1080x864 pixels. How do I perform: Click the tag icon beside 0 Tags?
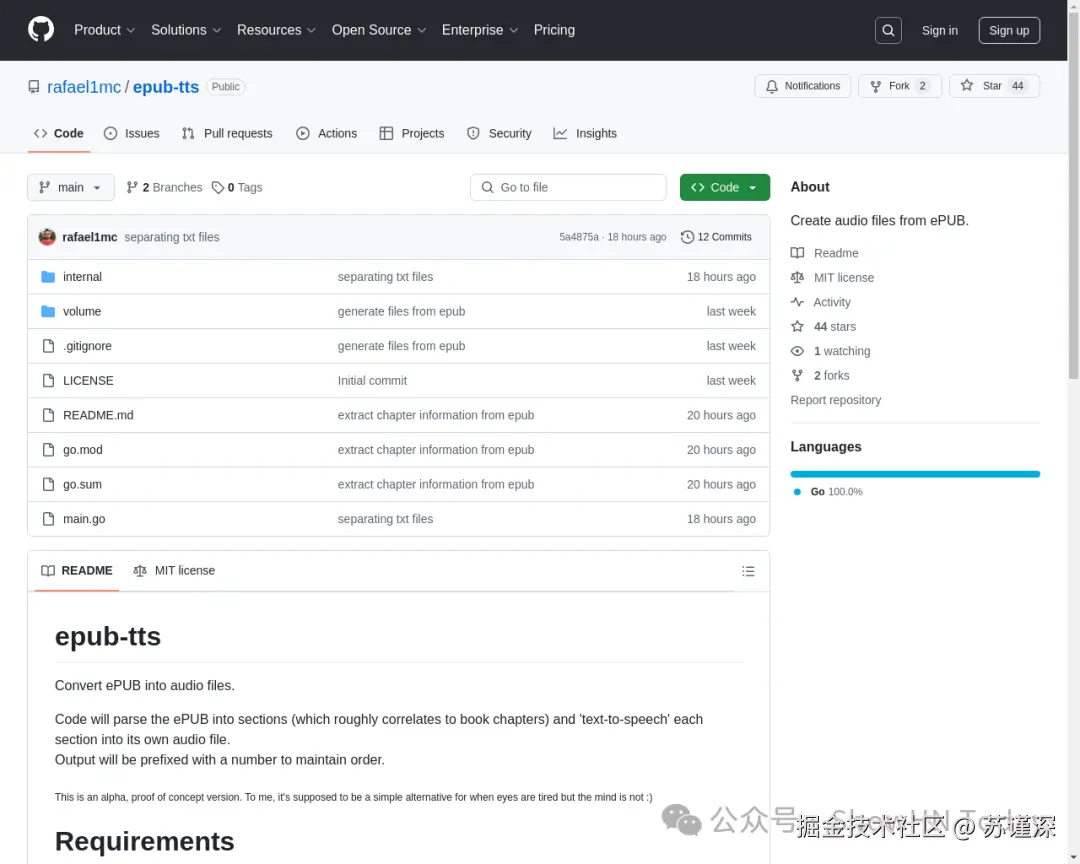(x=218, y=187)
